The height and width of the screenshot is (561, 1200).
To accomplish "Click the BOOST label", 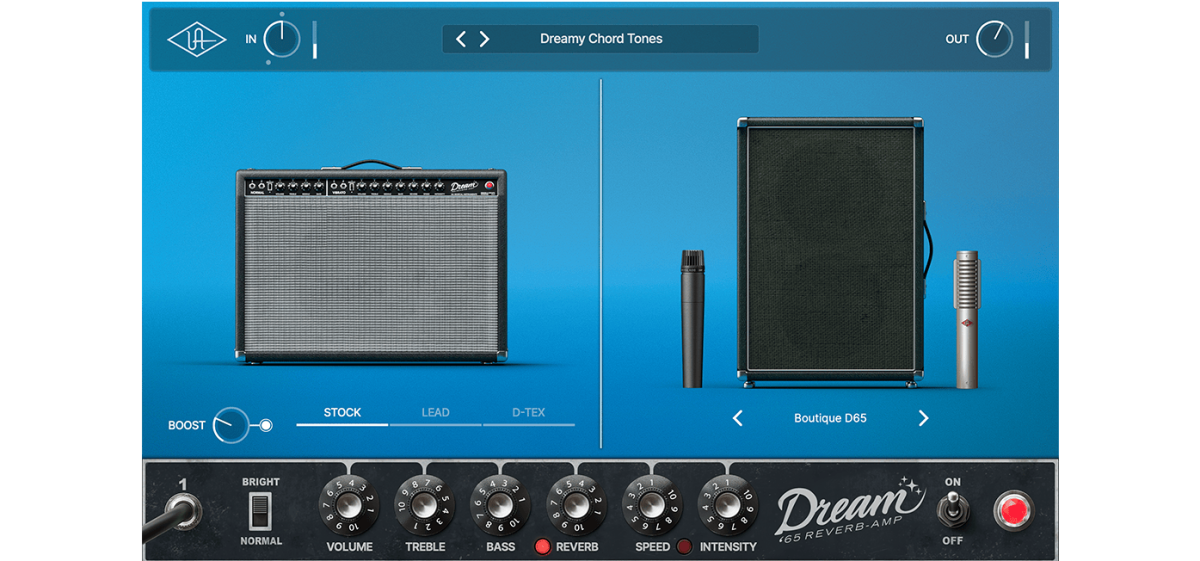I will coord(187,425).
